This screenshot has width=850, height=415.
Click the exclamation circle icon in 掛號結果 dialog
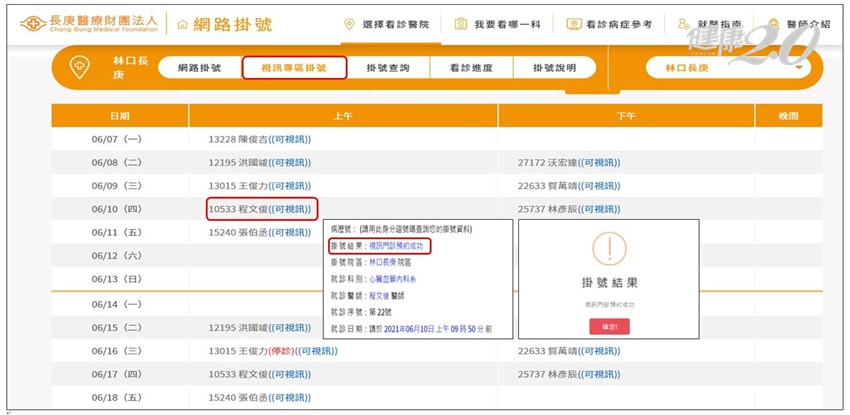(x=609, y=249)
